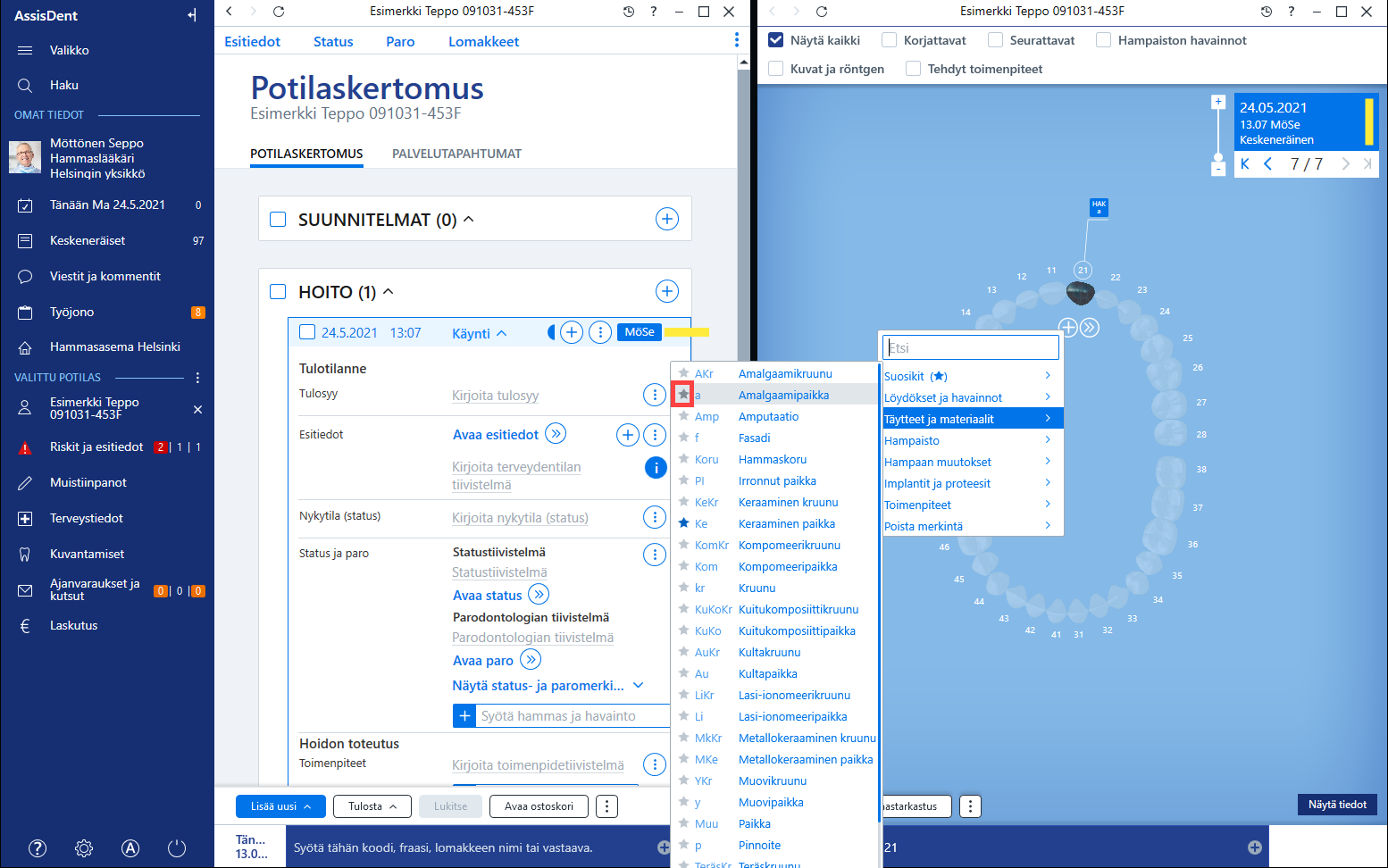This screenshot has width=1388, height=868.
Task: Click the circled A icon in footer
Action: click(130, 848)
